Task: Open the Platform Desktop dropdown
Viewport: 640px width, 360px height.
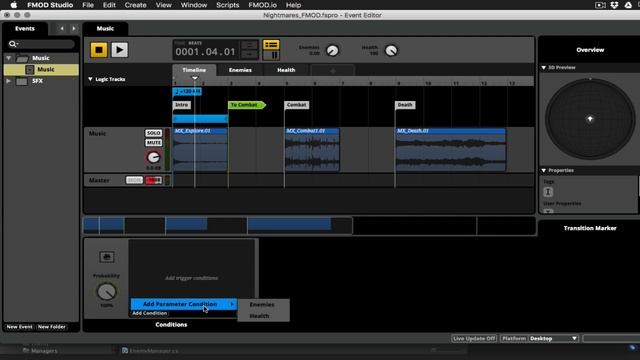Action: pyautogui.click(x=553, y=338)
